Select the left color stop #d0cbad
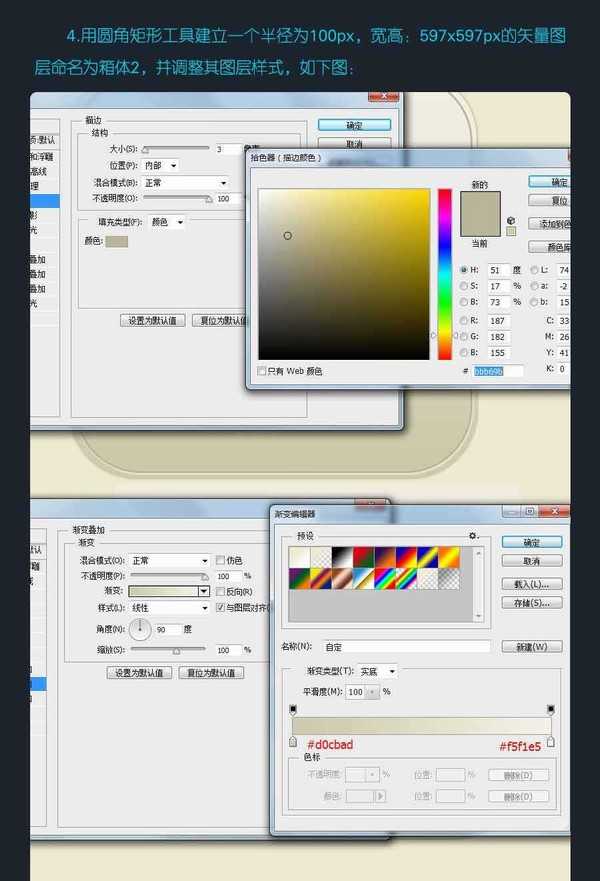The image size is (600, 881). (293, 742)
